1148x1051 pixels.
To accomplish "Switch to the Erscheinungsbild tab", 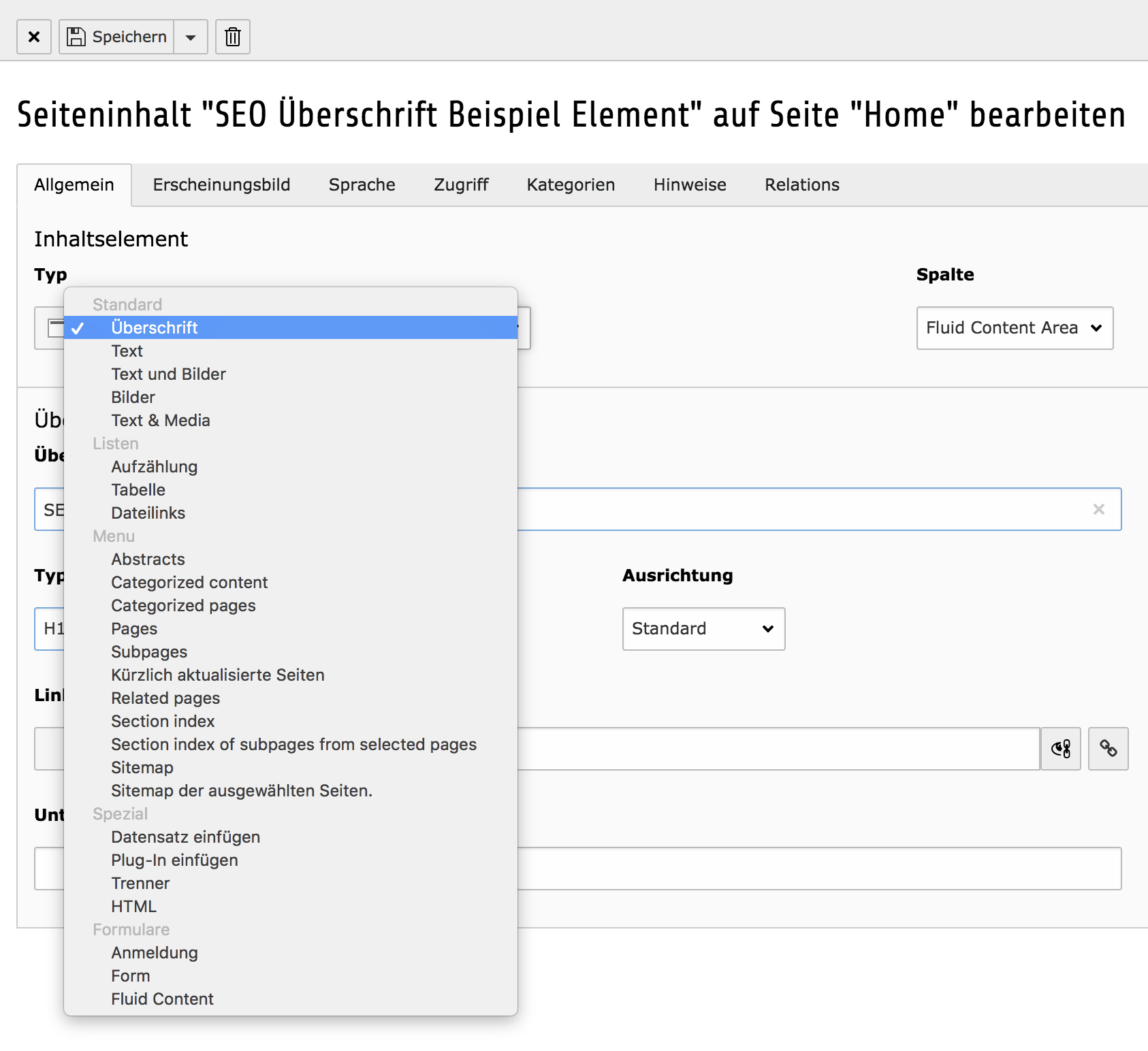I will [221, 185].
